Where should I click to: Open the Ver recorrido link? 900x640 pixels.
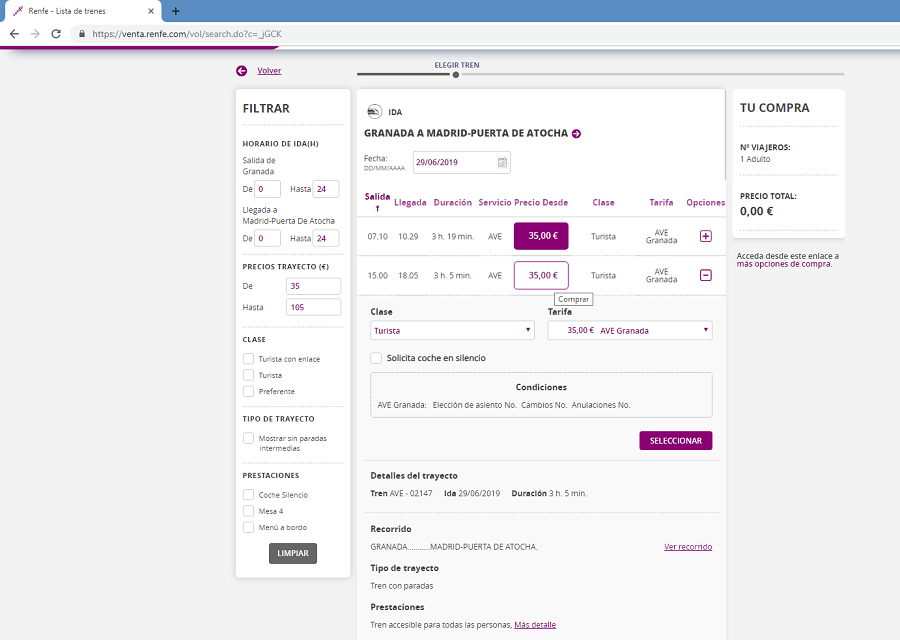pos(688,547)
